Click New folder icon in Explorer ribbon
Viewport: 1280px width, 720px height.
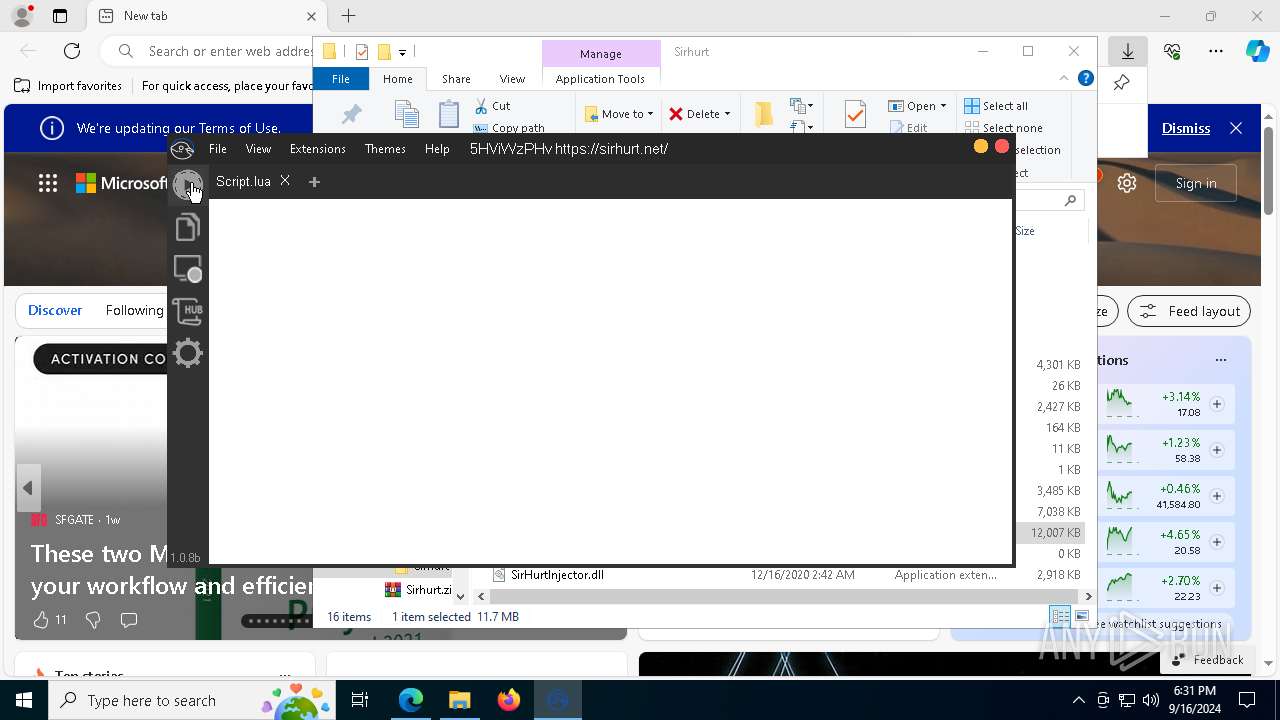point(763,113)
